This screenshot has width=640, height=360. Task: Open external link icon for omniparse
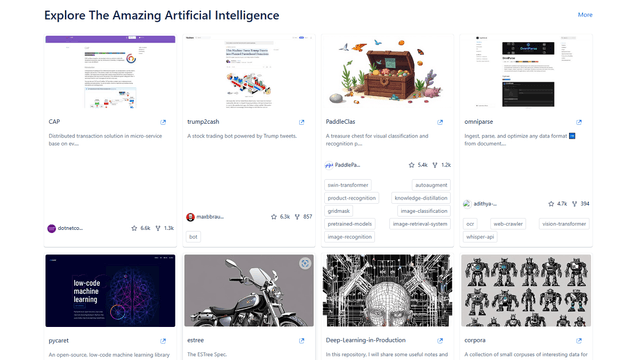pyautogui.click(x=579, y=122)
